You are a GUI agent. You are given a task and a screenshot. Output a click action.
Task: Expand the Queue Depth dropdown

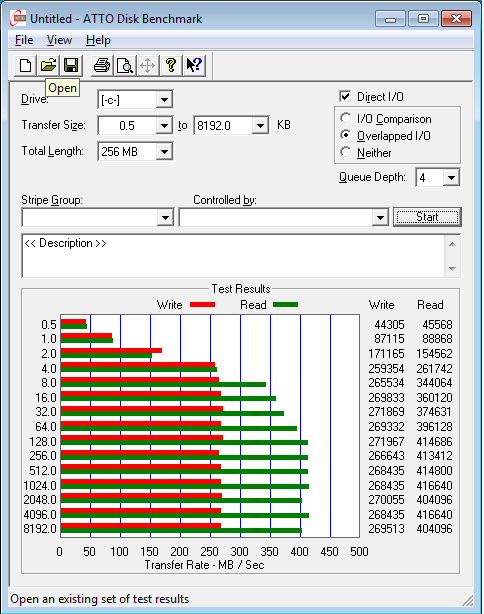(x=451, y=177)
